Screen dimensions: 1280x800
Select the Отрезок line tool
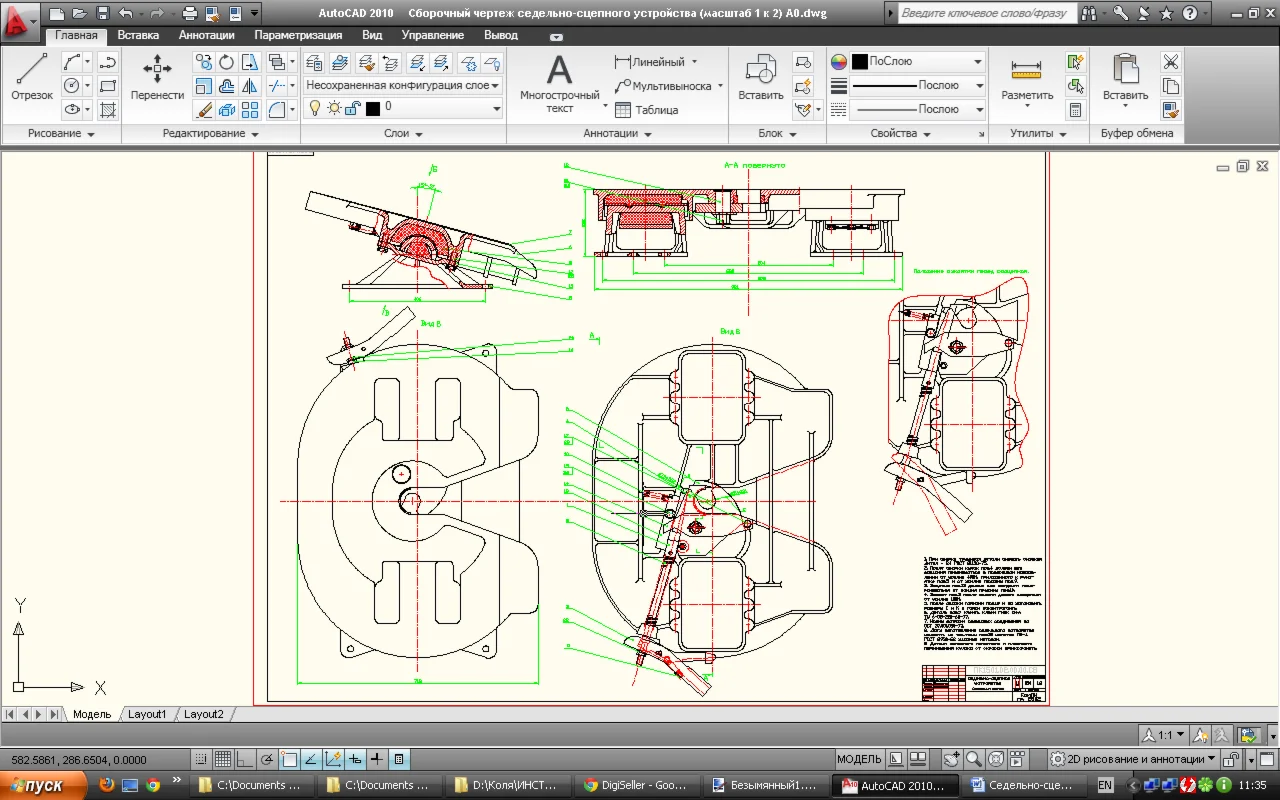32,77
